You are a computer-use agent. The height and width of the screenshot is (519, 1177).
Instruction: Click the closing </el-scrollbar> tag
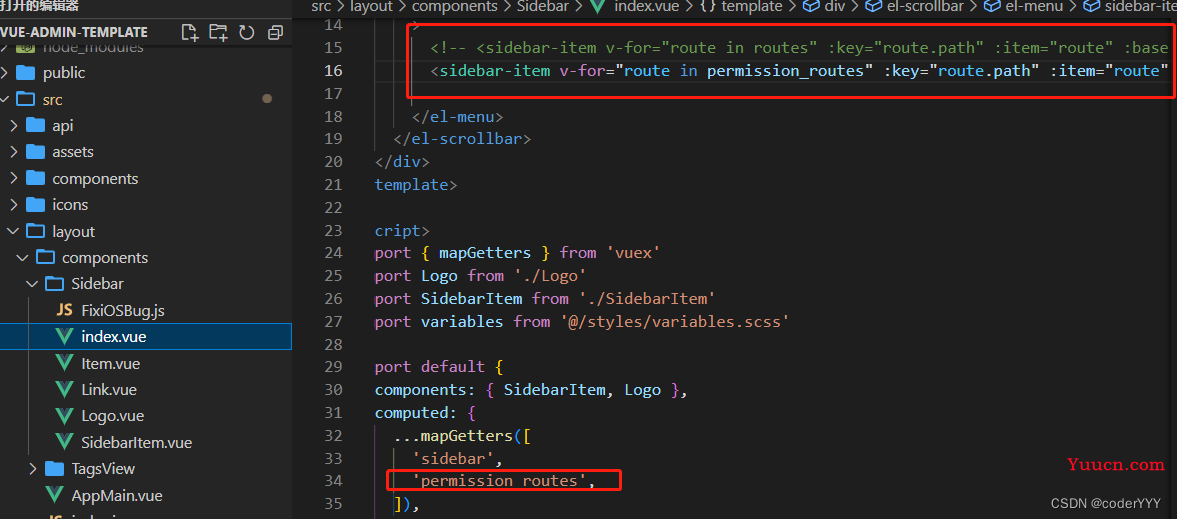462,139
